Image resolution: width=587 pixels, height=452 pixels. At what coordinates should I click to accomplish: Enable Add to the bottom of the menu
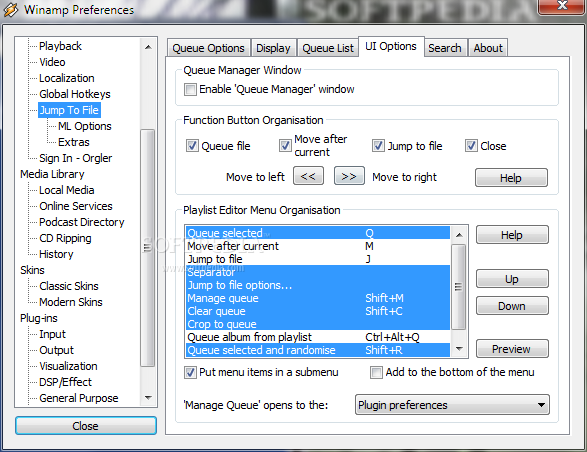tap(376, 373)
